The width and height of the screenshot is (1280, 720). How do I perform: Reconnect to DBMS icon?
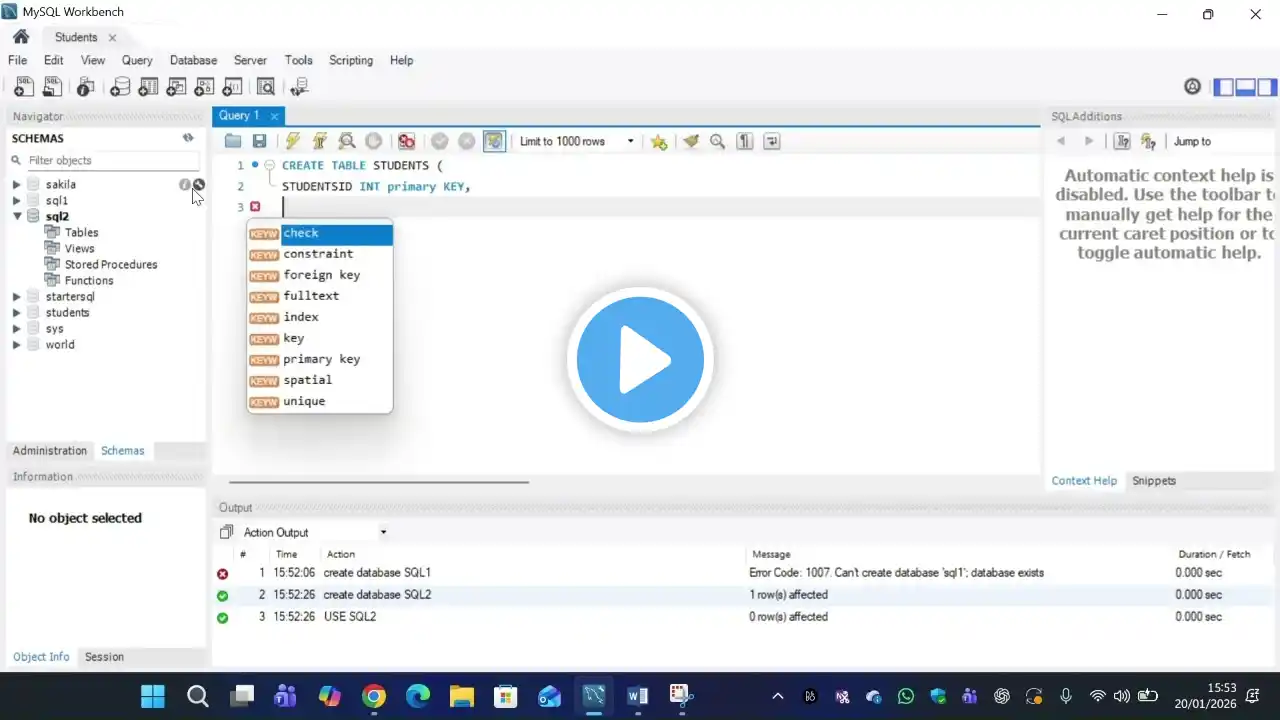(299, 87)
